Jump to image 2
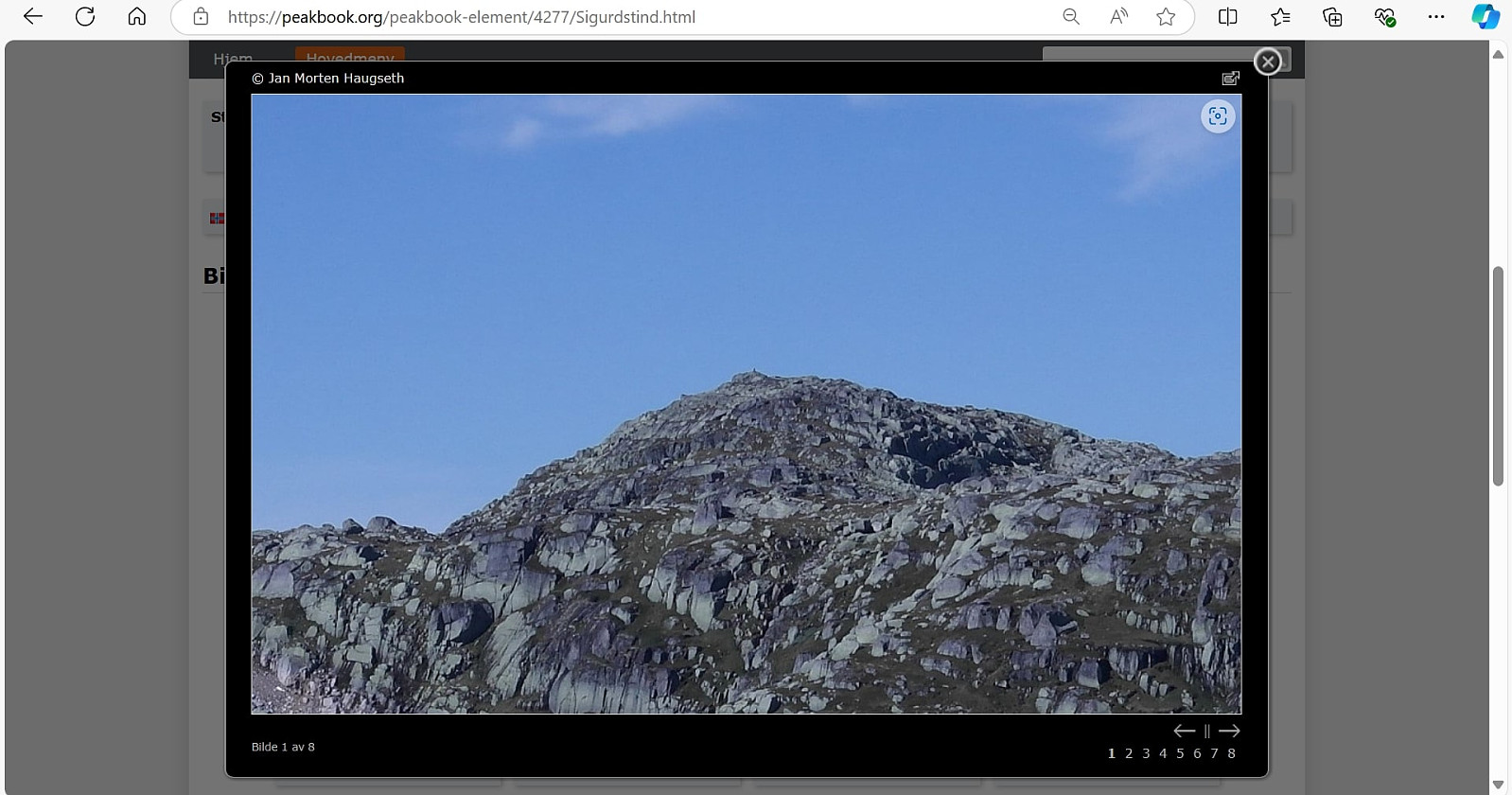The image size is (1512, 795). (1129, 753)
